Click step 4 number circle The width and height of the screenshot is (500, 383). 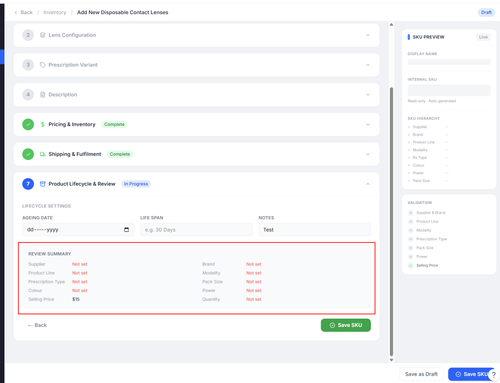(28, 95)
